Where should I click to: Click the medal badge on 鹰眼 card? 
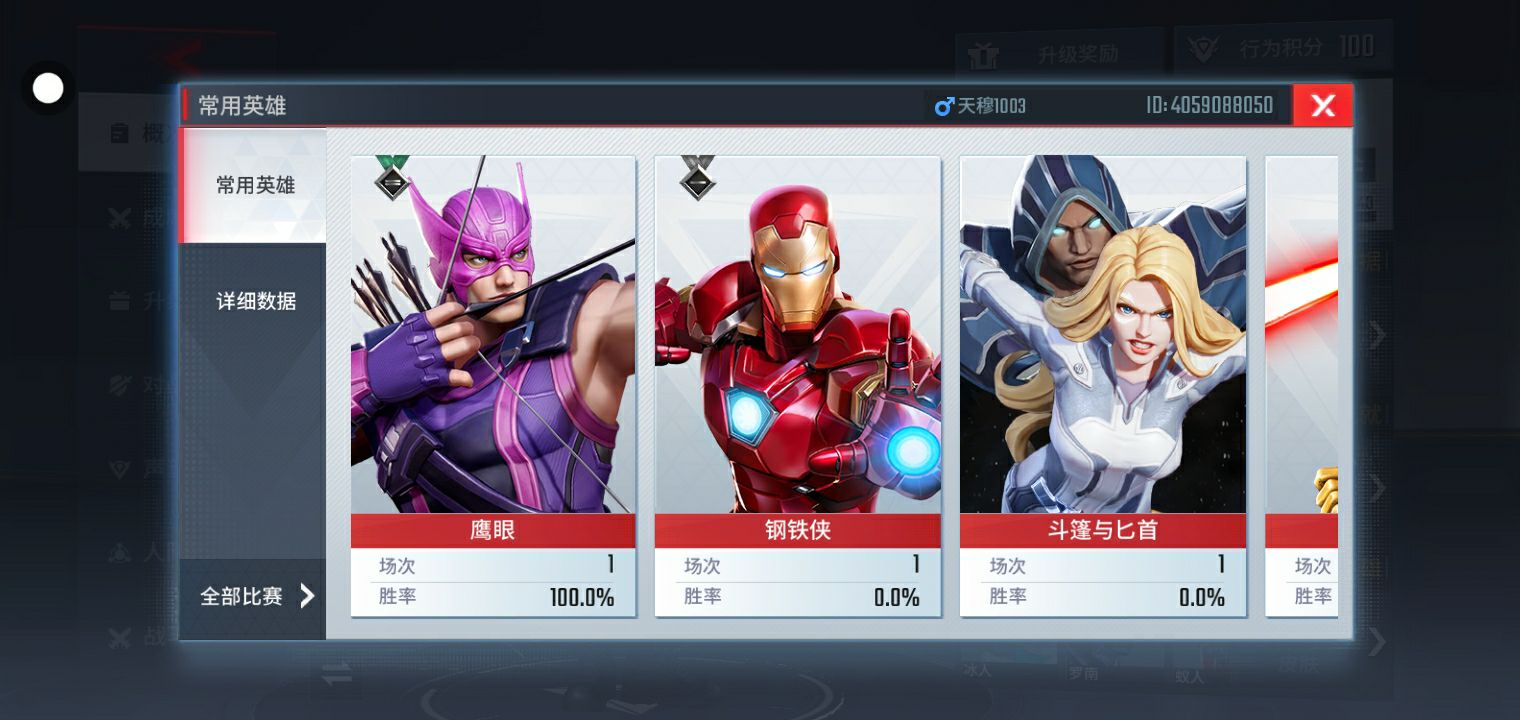pyautogui.click(x=392, y=178)
